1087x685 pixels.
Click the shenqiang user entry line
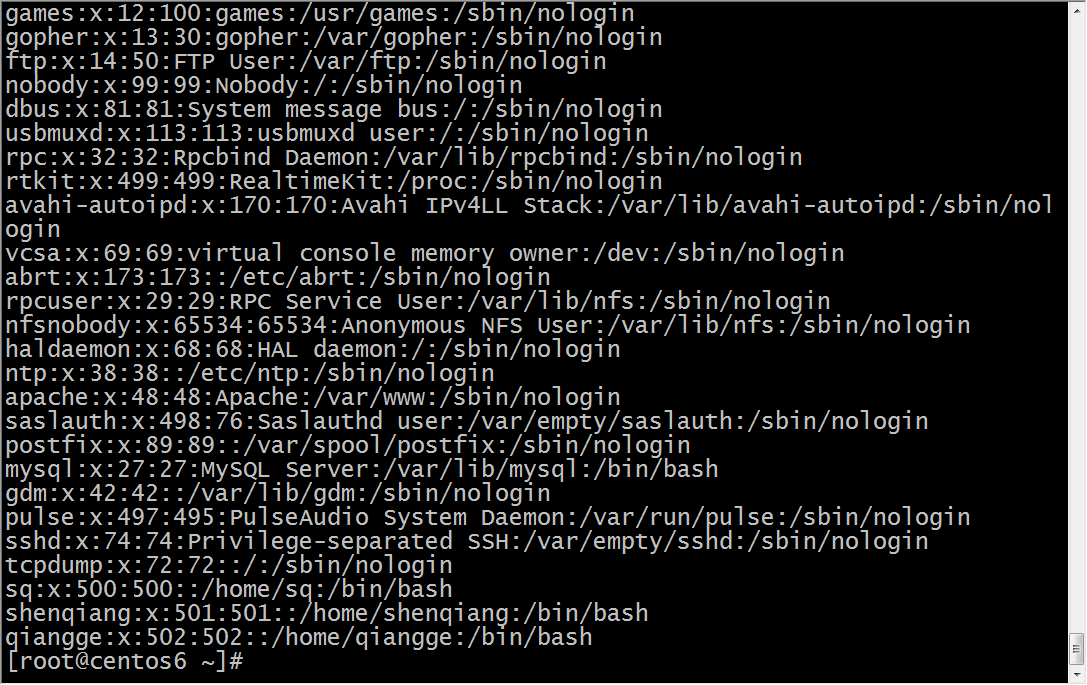coord(327,614)
